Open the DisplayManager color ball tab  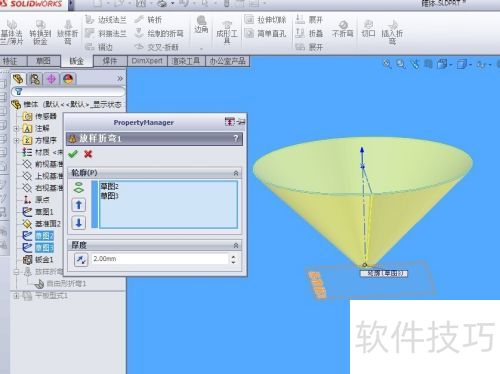coord(68,79)
